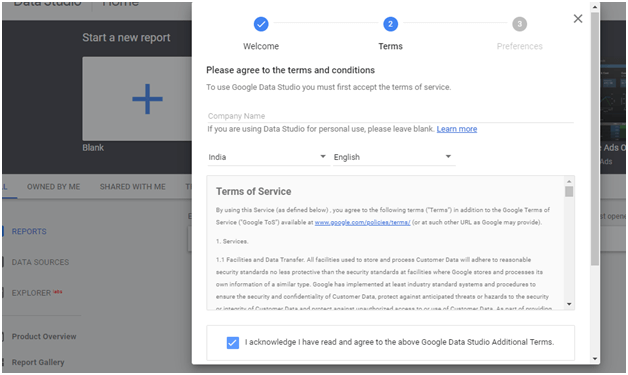This screenshot has height=375, width=628.
Task: Click the dialog's outer scrollbar thumb
Action: (595, 138)
